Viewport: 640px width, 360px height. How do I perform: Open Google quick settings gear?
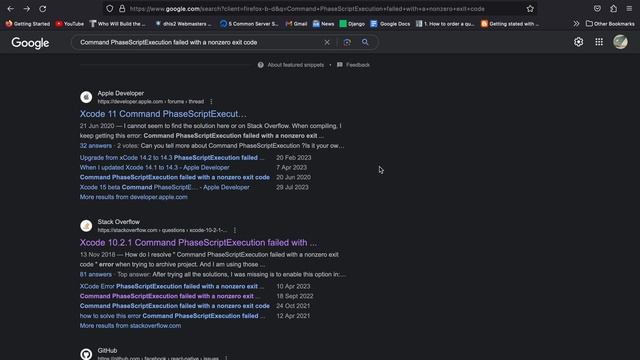coord(578,42)
